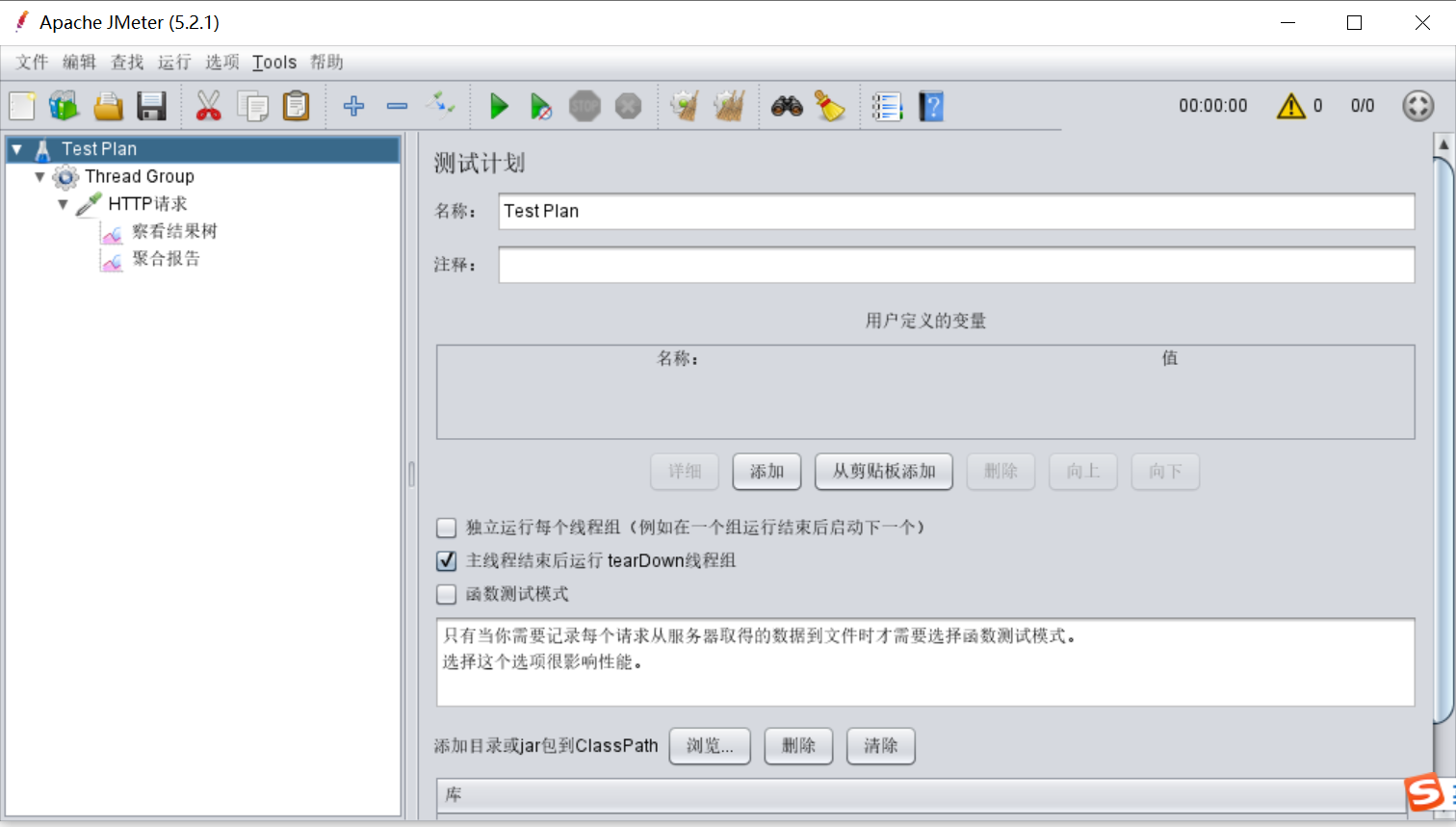
Task: Open the 编辑 menu
Action: pyautogui.click(x=79, y=63)
